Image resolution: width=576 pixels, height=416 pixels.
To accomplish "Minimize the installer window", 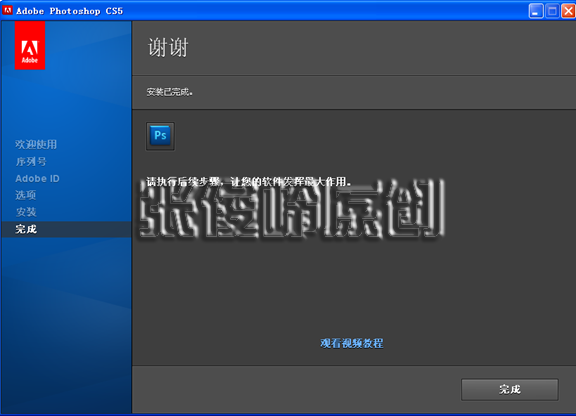I will pyautogui.click(x=536, y=11).
